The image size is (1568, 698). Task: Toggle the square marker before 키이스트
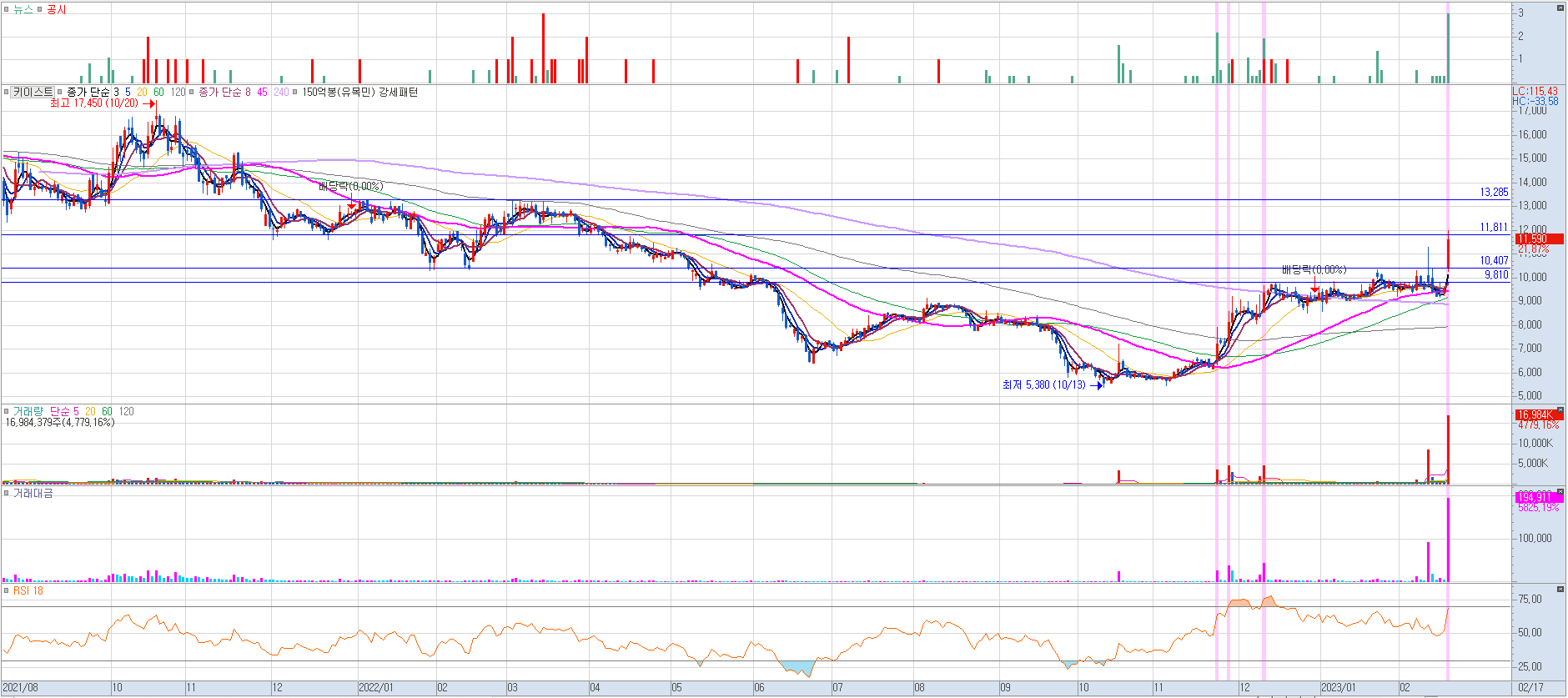click(x=7, y=92)
